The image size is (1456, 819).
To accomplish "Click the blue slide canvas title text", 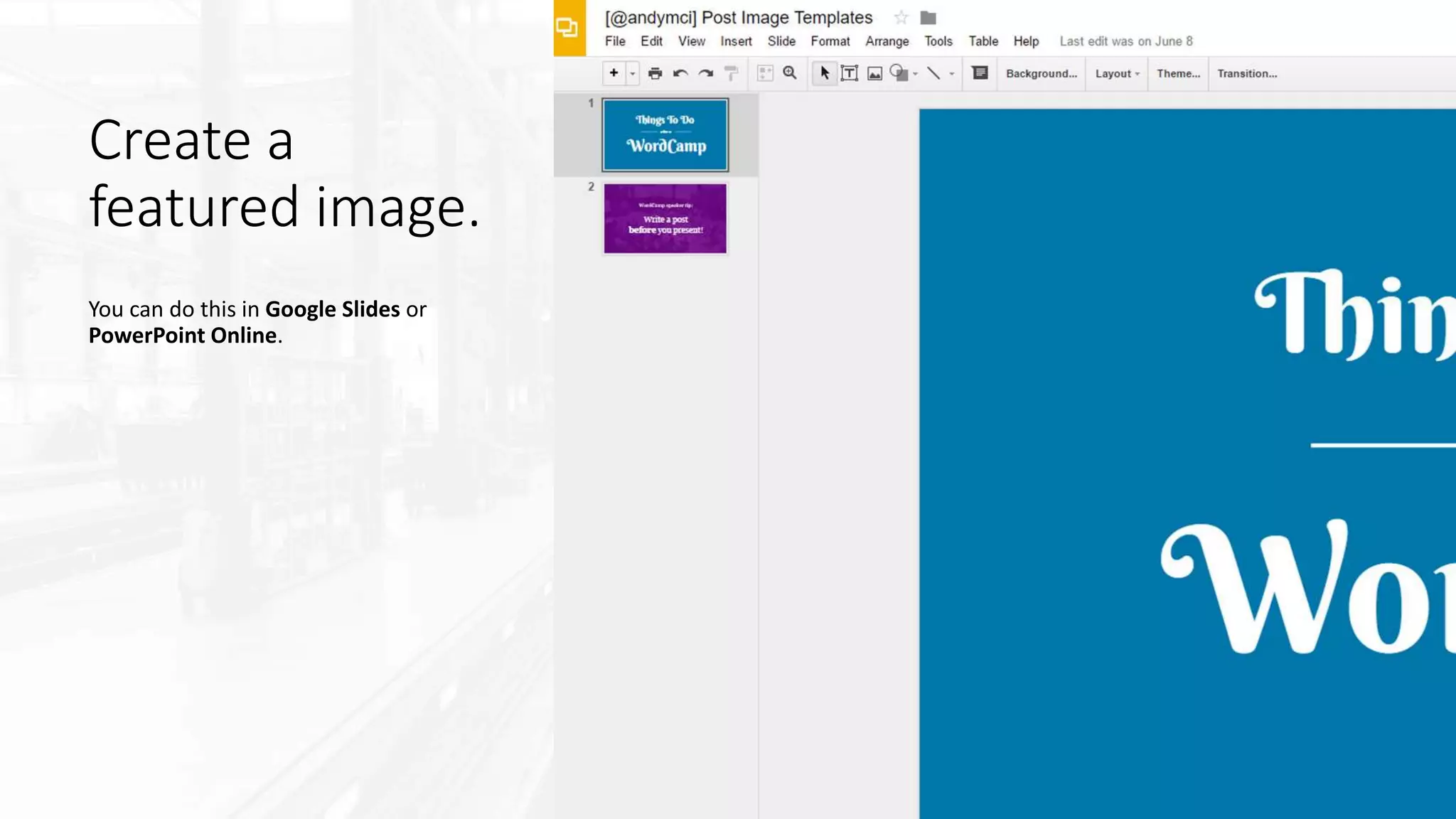I will point(1354,314).
